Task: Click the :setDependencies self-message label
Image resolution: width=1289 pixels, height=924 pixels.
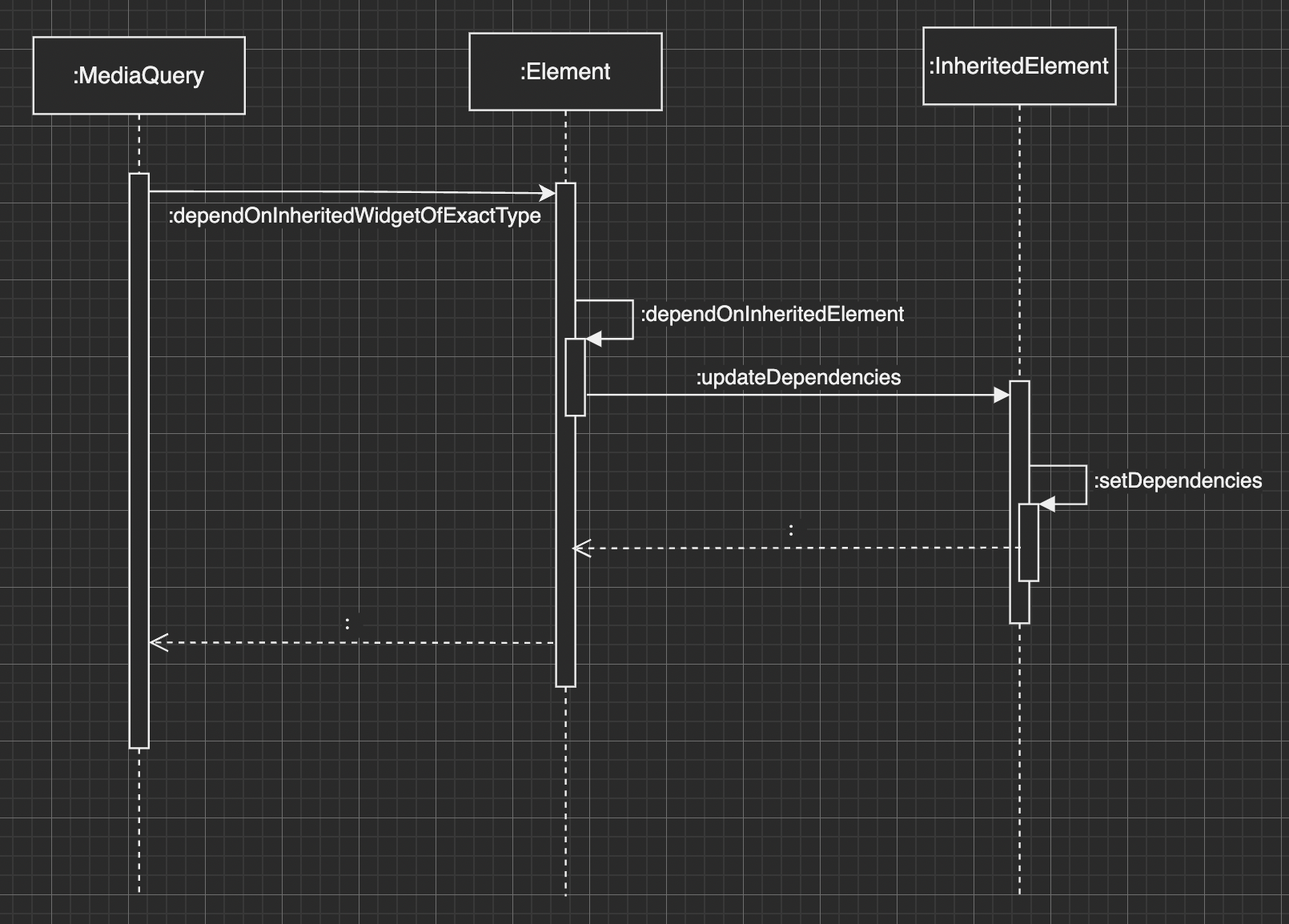Action: (x=1178, y=480)
